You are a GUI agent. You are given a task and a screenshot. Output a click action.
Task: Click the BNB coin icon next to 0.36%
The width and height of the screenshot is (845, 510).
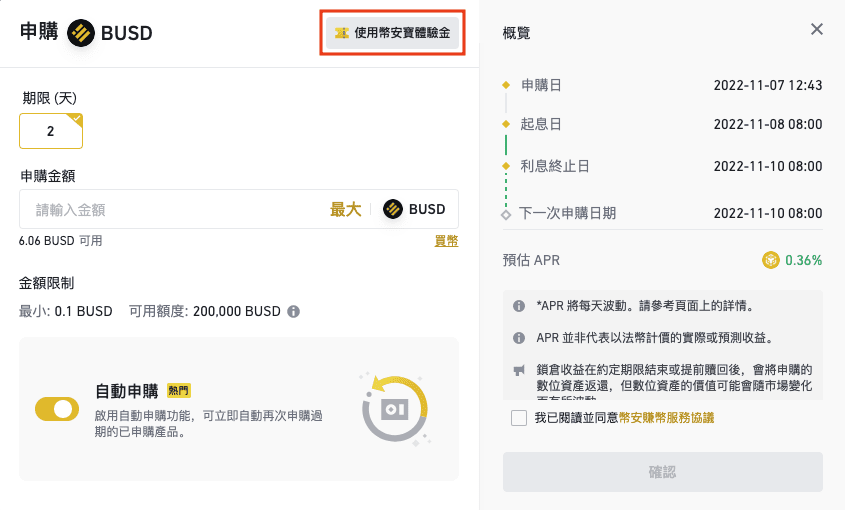point(771,260)
